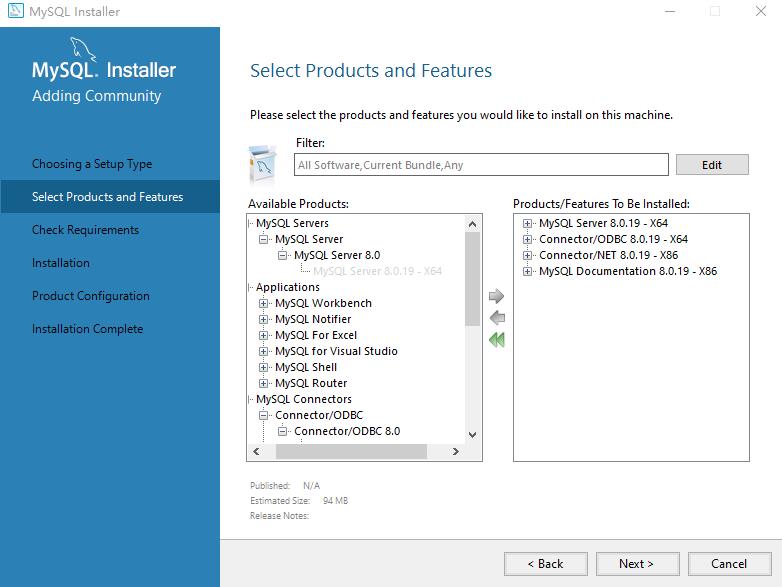Expand MySQL for Visual Studio node
The width and height of the screenshot is (782, 587).
(x=263, y=351)
